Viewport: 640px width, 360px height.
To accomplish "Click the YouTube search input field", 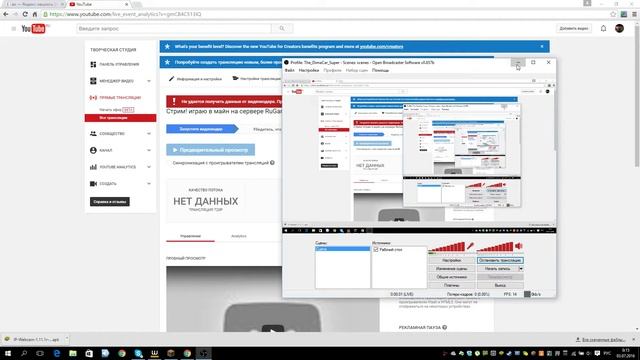I will [174, 29].
